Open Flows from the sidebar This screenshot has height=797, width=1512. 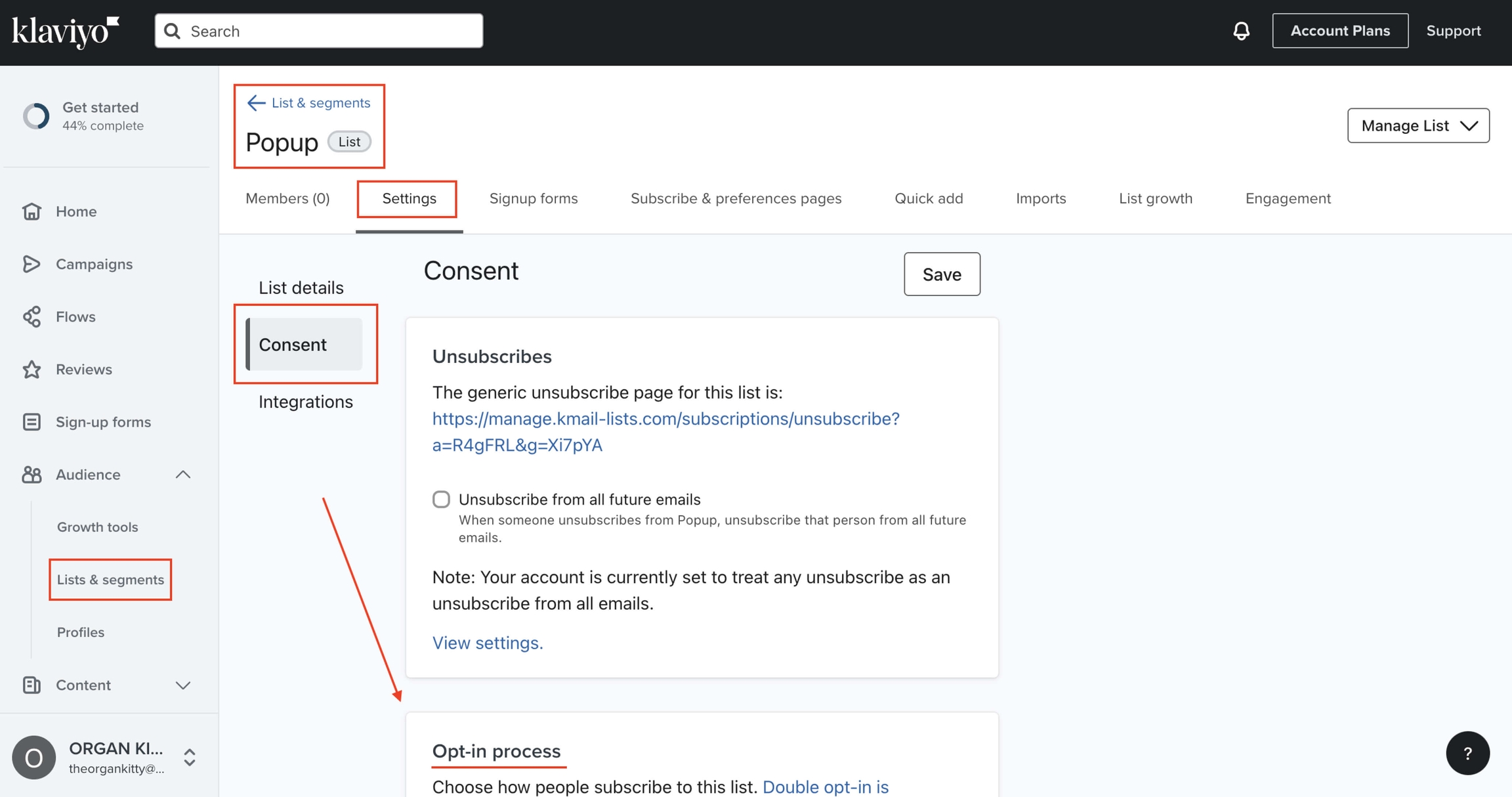click(x=75, y=316)
